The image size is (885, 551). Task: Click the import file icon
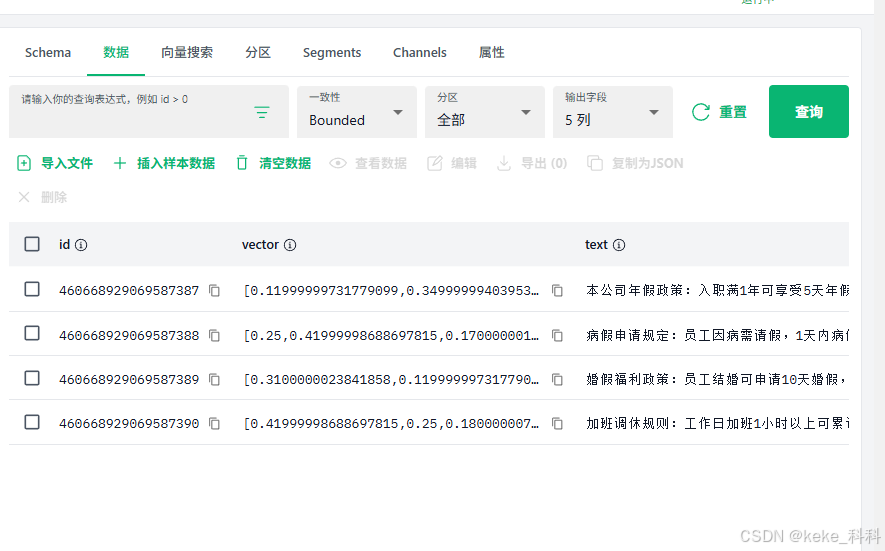(x=24, y=163)
